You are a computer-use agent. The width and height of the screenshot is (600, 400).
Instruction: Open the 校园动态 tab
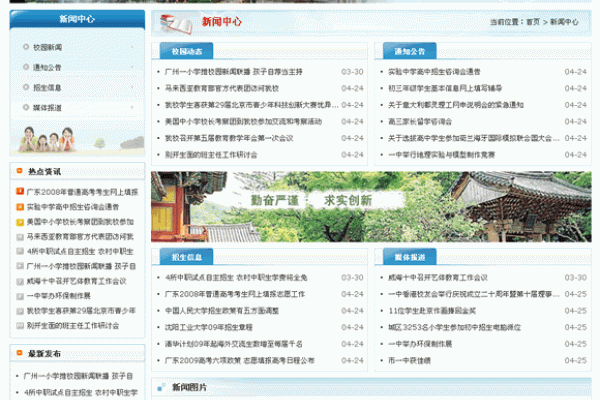[x=186, y=51]
